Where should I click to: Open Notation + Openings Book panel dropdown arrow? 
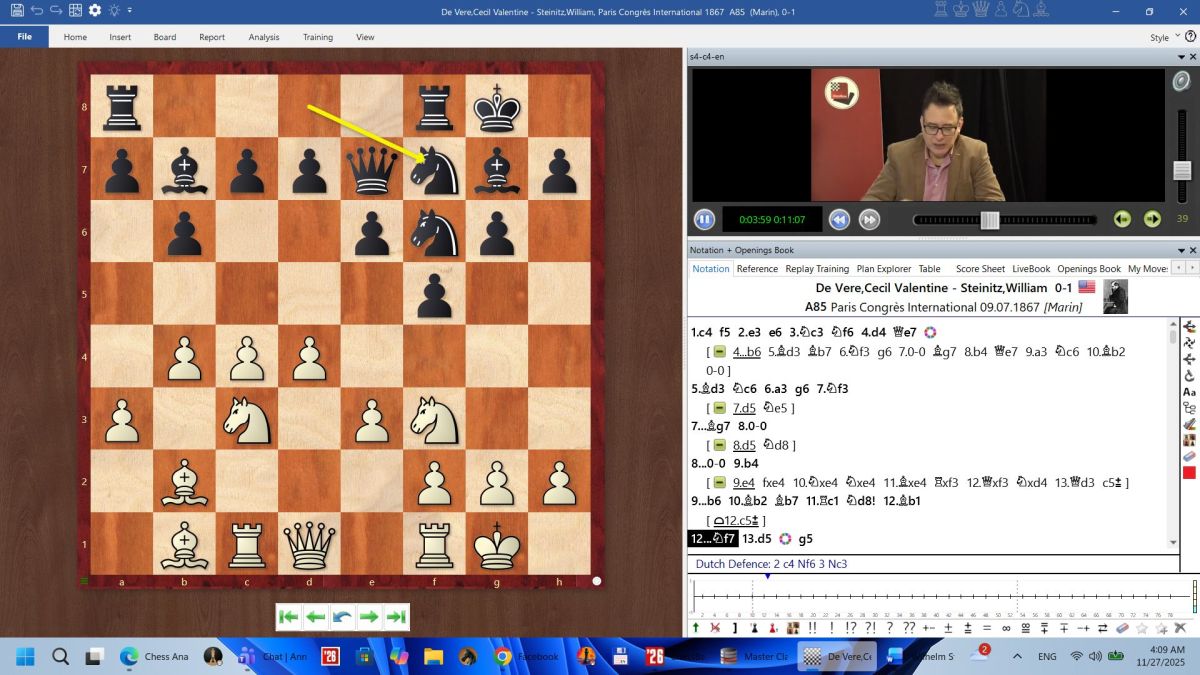coord(1179,250)
